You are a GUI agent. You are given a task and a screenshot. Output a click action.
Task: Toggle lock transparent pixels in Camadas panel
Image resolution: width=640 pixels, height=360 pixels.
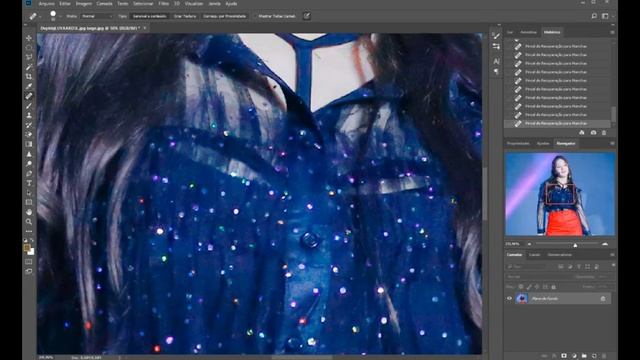click(x=521, y=287)
